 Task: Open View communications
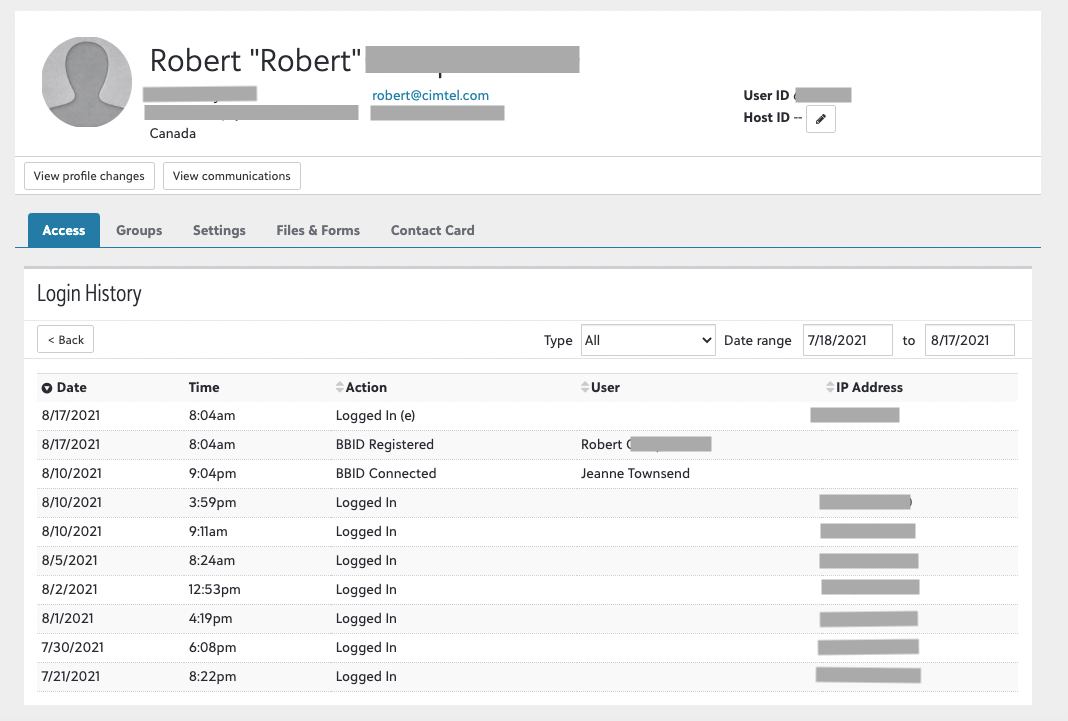point(232,176)
